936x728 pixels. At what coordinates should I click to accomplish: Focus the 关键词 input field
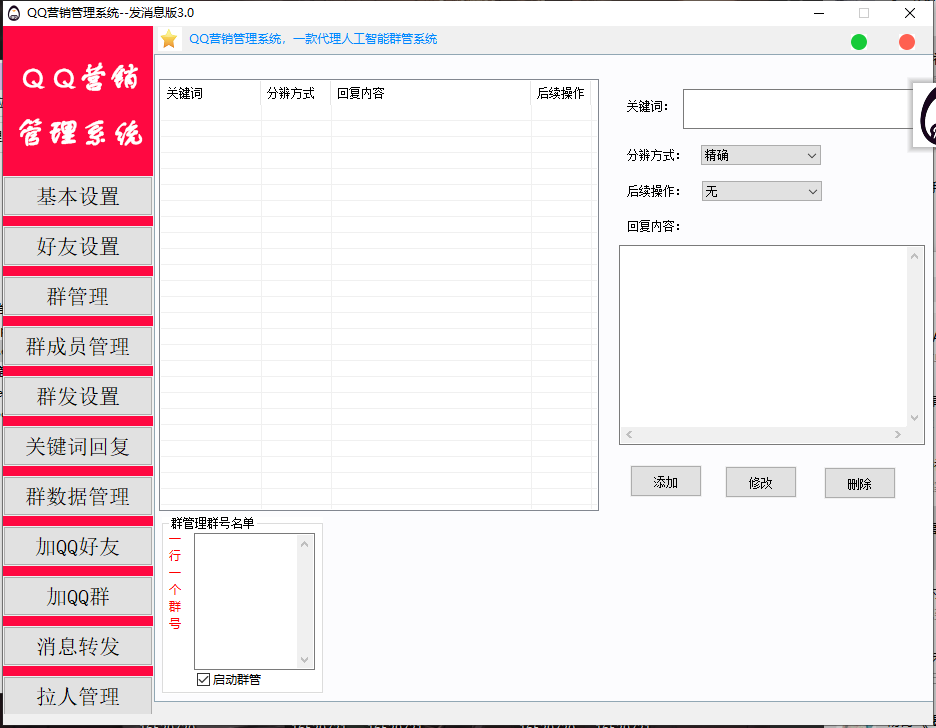pyautogui.click(x=799, y=109)
